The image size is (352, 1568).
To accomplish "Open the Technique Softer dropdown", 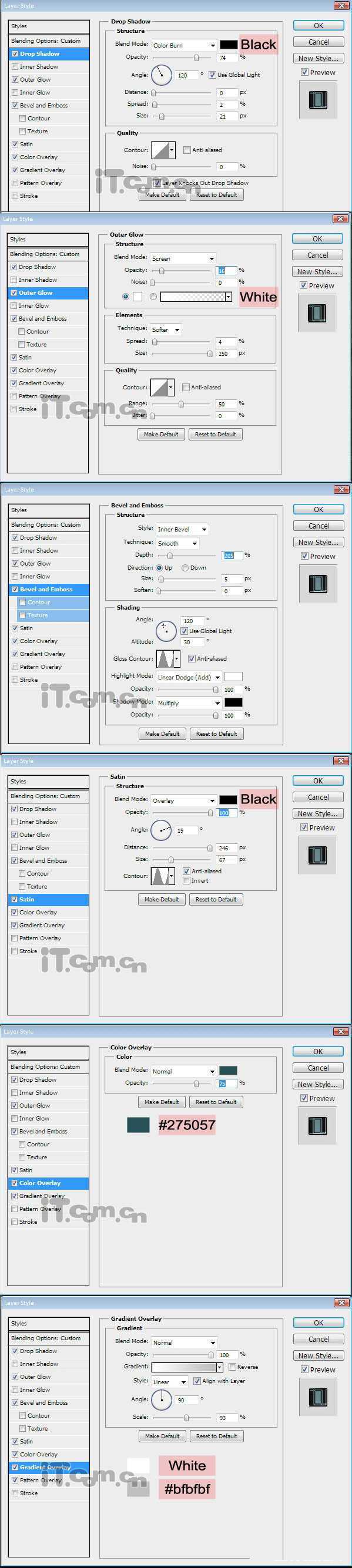I will [x=166, y=329].
